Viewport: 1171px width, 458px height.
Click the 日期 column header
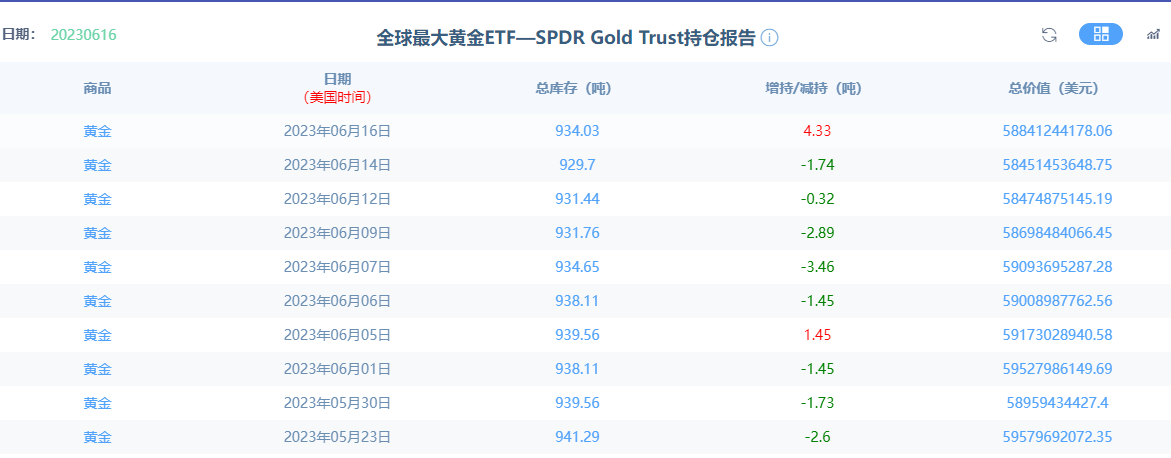(x=338, y=78)
